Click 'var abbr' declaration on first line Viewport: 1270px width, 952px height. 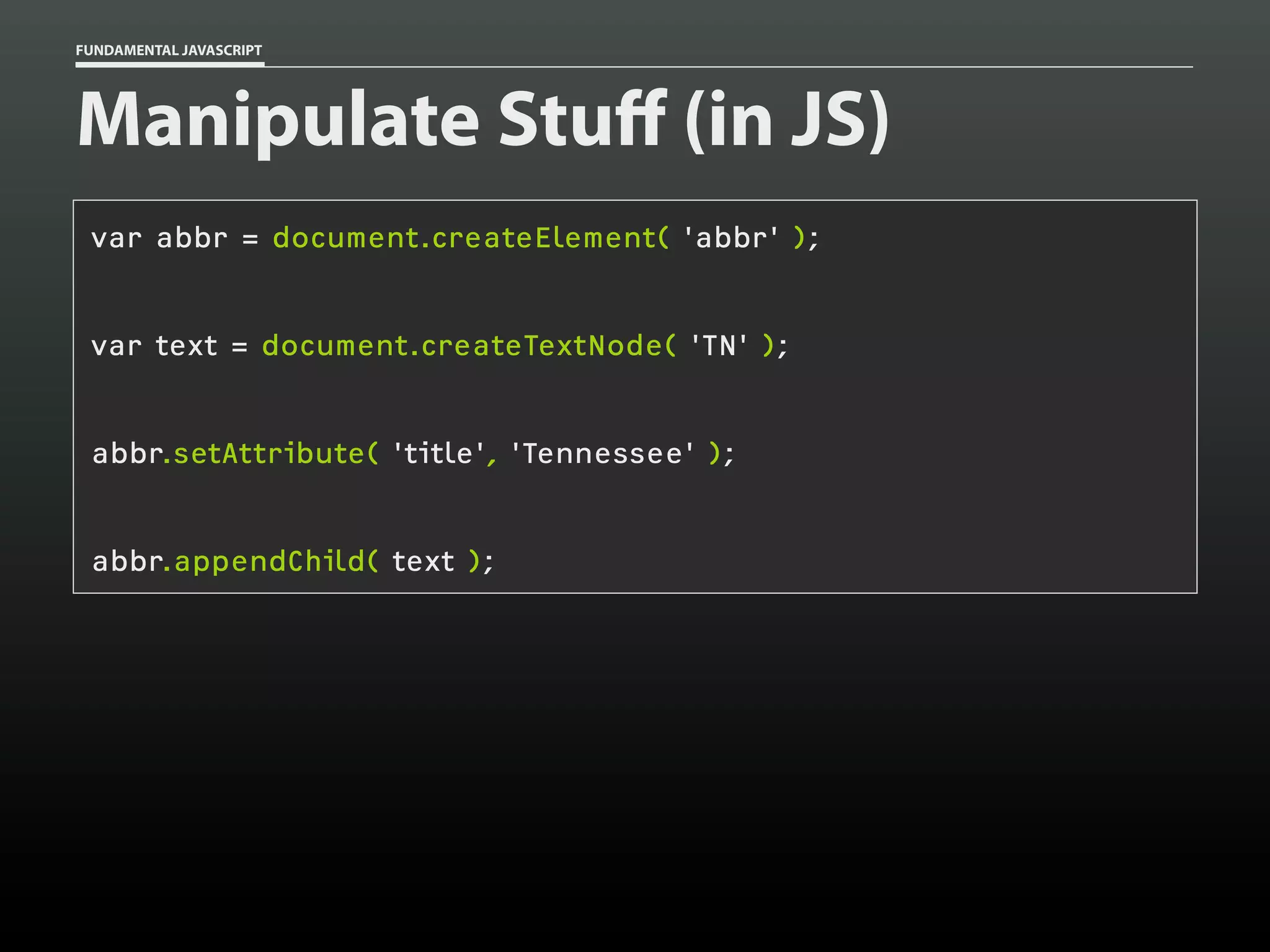[159, 239]
